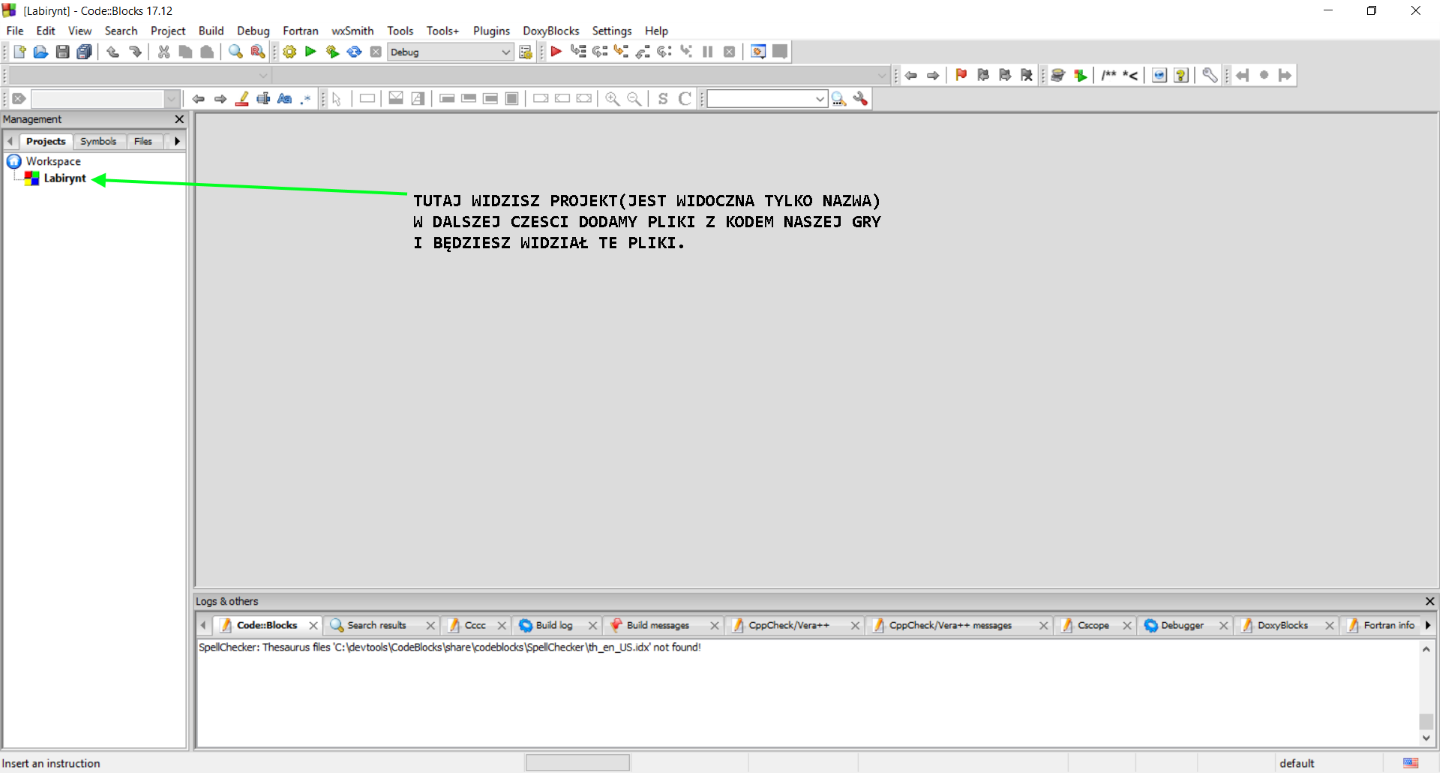Click the Save all files icon
Viewport: 1440px width, 773px height.
[84, 52]
